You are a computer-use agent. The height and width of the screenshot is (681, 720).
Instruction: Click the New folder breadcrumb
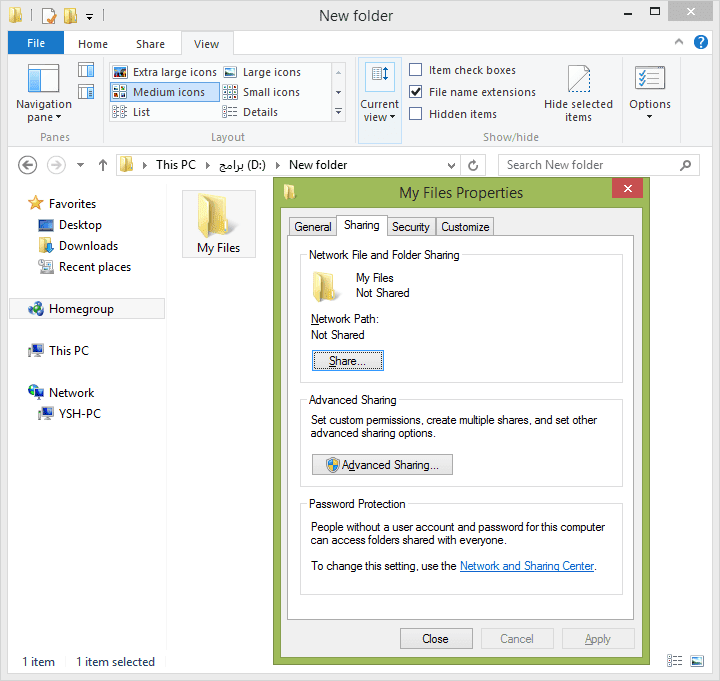pos(318,165)
